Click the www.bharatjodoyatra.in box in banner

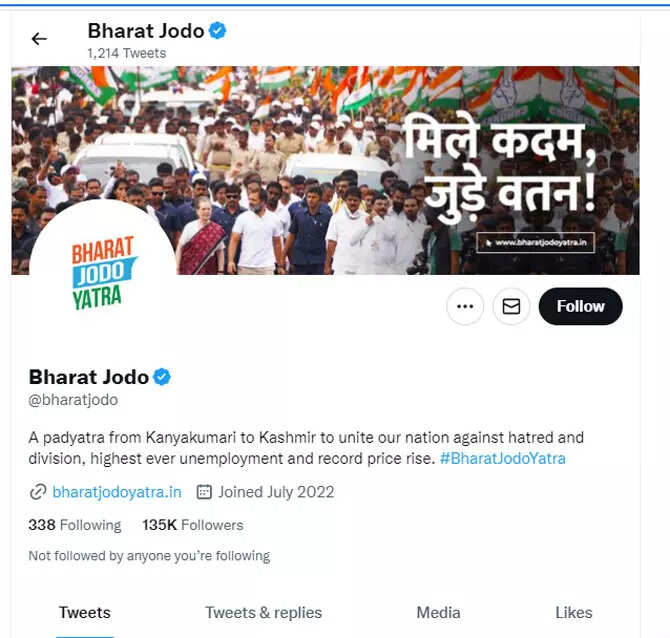pos(535,243)
